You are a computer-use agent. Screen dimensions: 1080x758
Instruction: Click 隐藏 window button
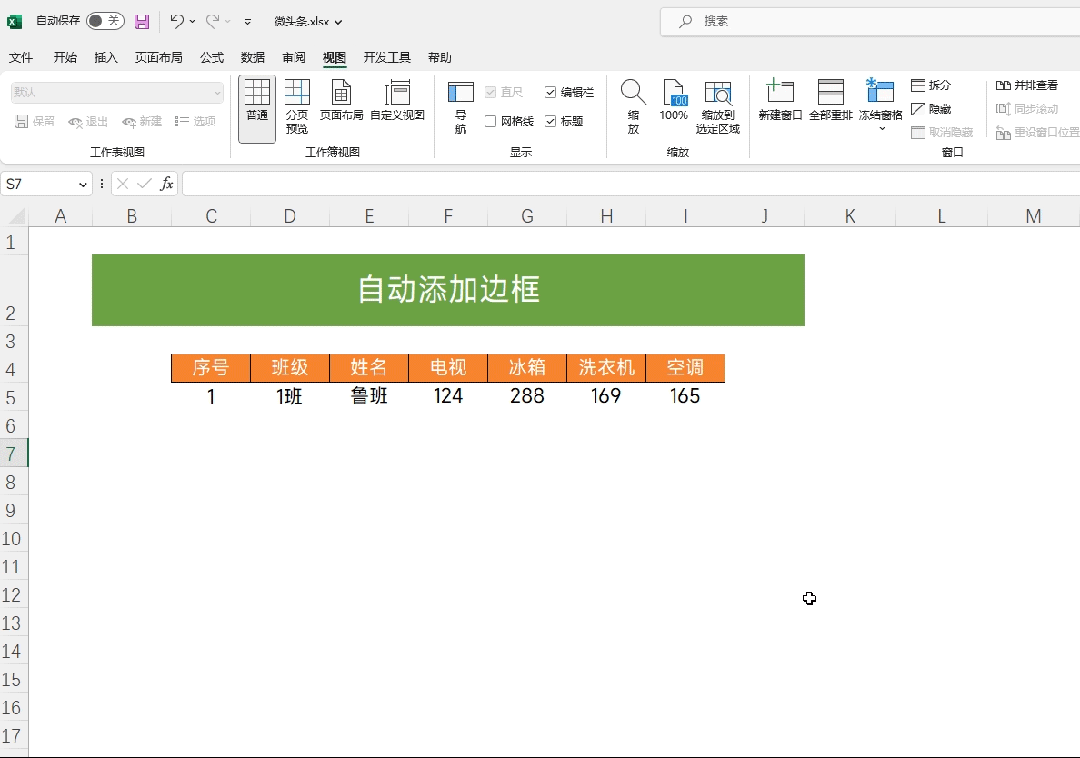[931, 109]
